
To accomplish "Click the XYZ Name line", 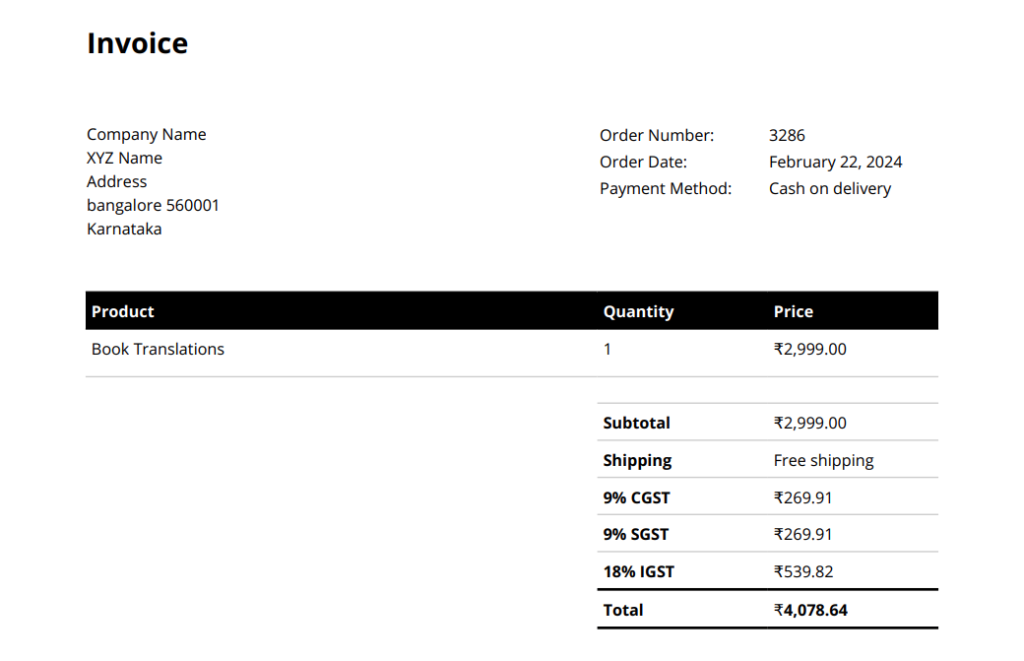I will tap(124, 157).
